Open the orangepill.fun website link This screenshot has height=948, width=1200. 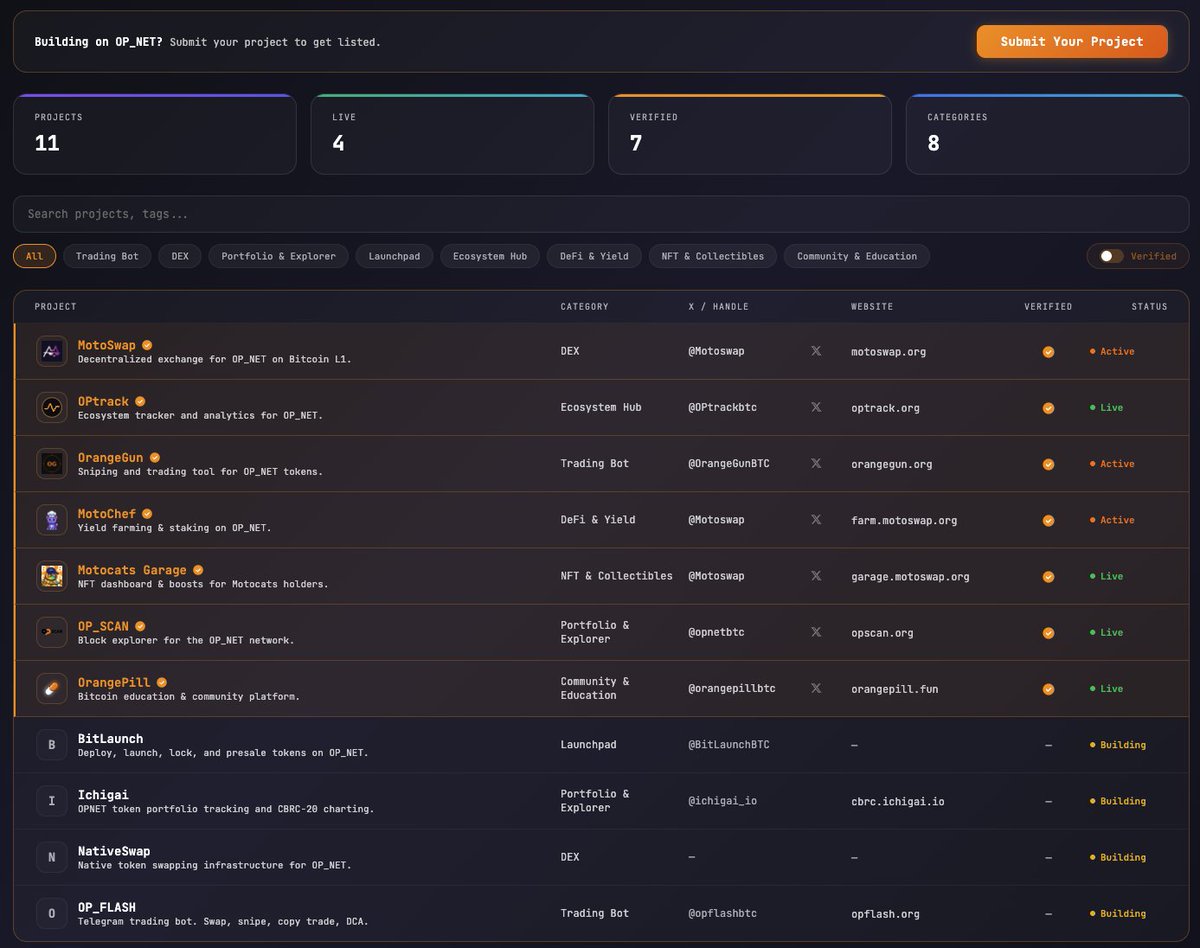coord(895,689)
